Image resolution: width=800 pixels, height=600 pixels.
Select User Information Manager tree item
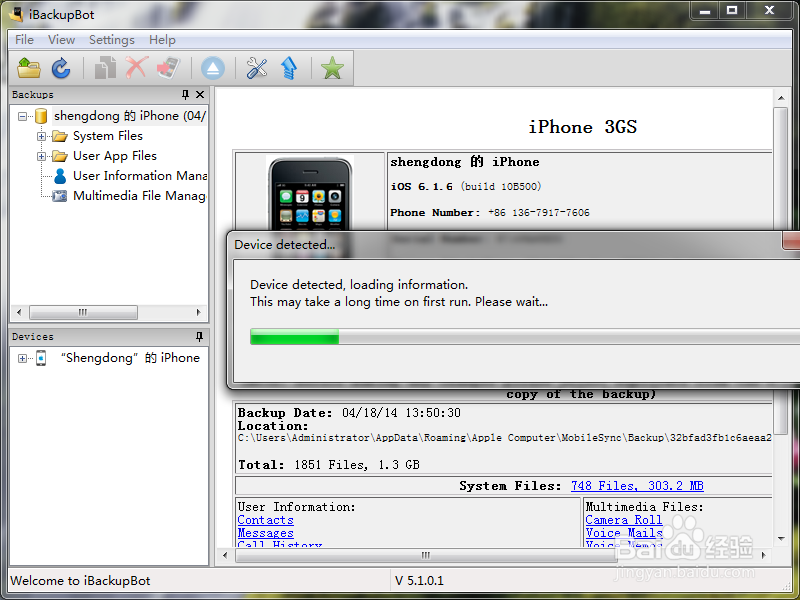point(140,176)
